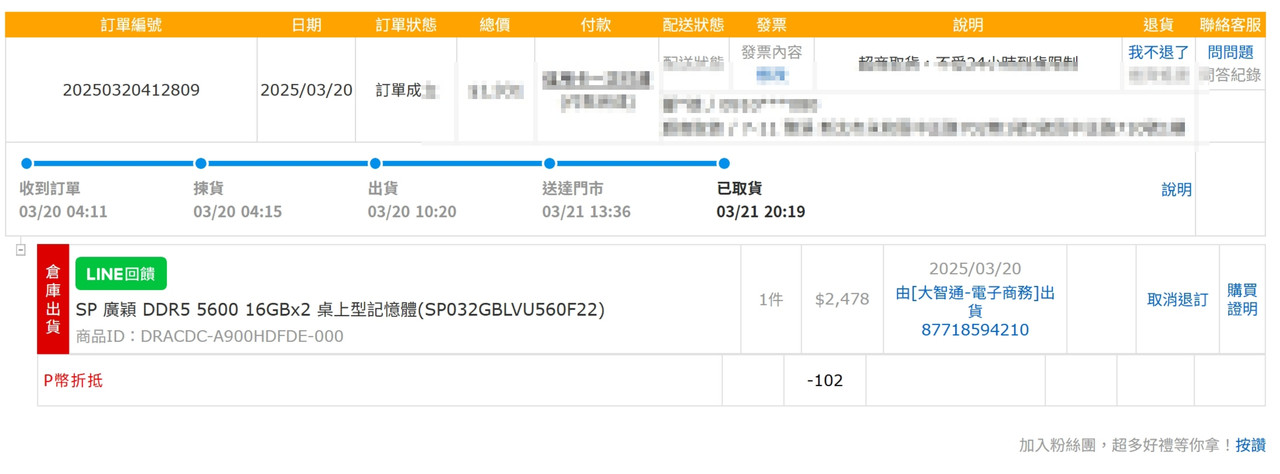This screenshot has height=474, width=1280.
Task: Click the $2,478 price cell
Action: [x=842, y=299]
